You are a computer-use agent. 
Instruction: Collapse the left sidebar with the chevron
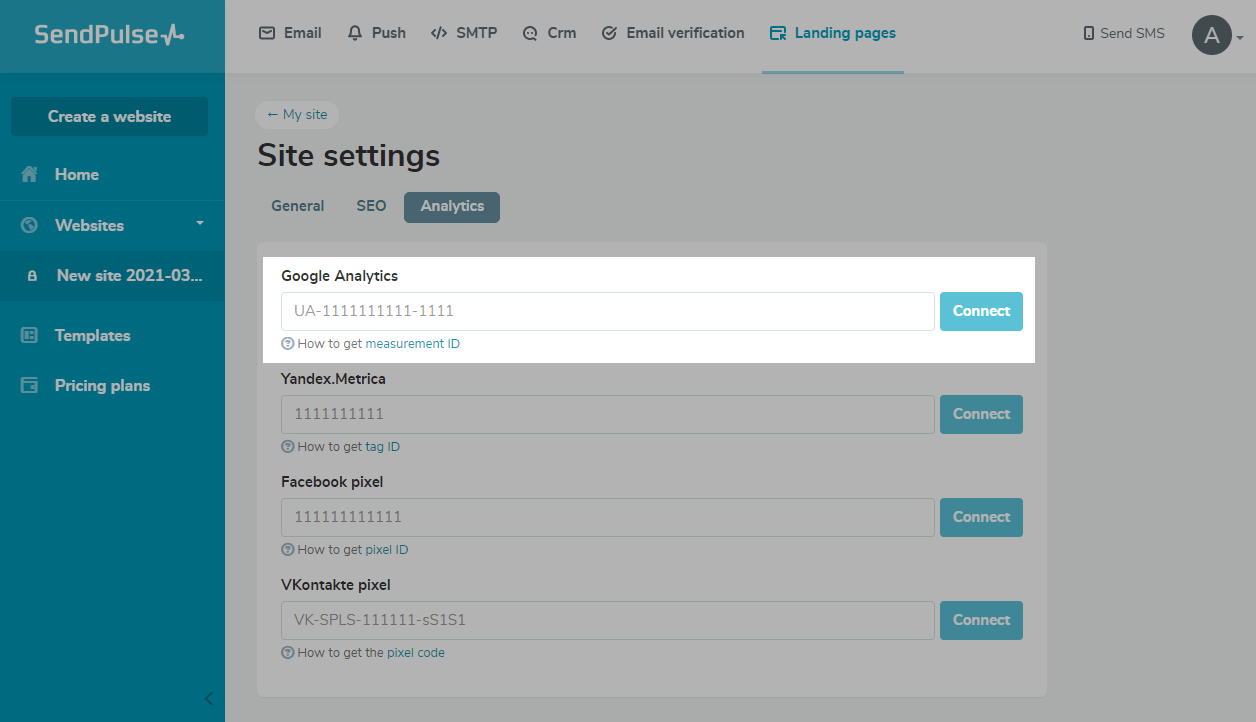208,698
